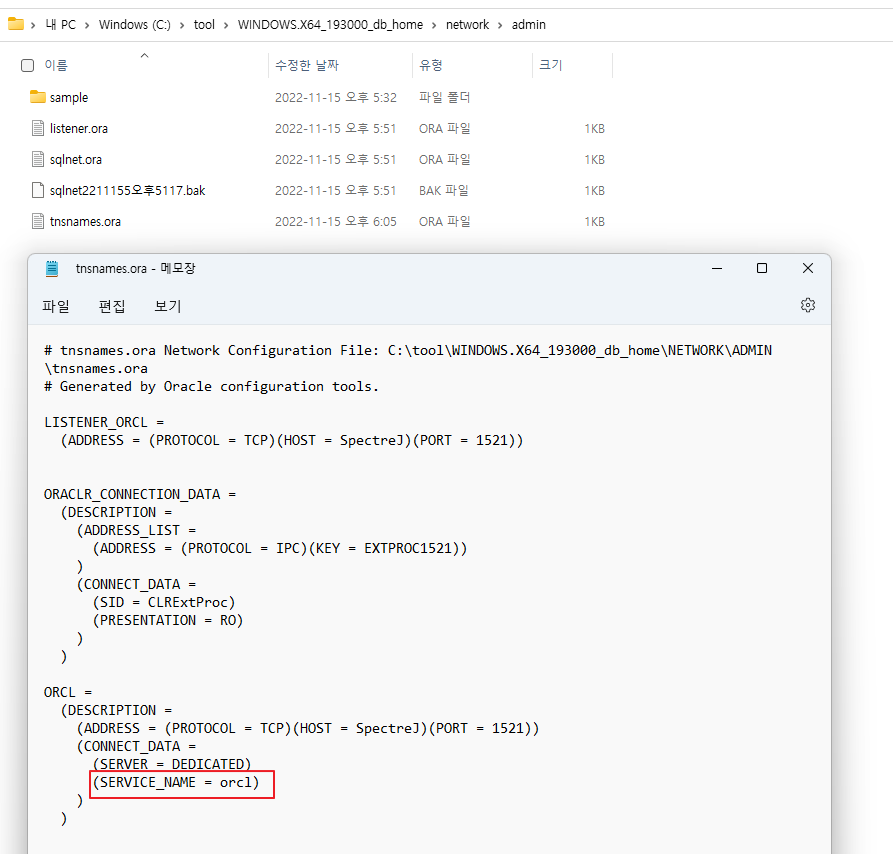Click the ORCL = line in Notepad
The height and width of the screenshot is (854, 893).
(68, 692)
